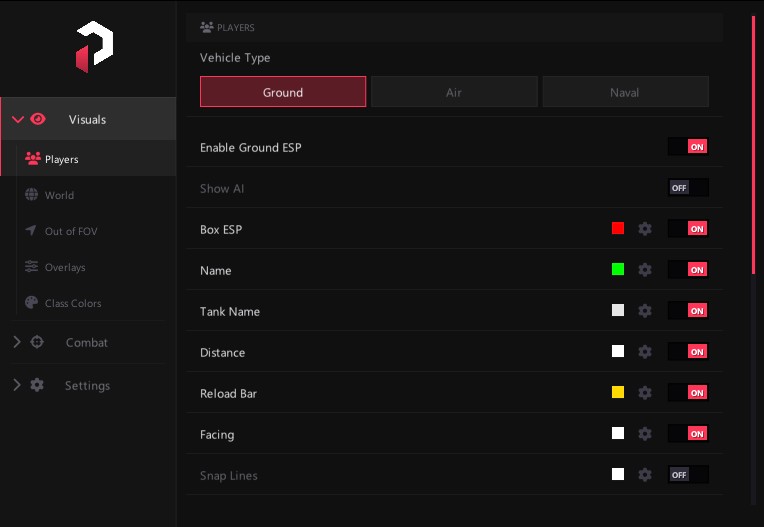The height and width of the screenshot is (527, 764).
Task: Click the Box ESP label
Action: (221, 229)
